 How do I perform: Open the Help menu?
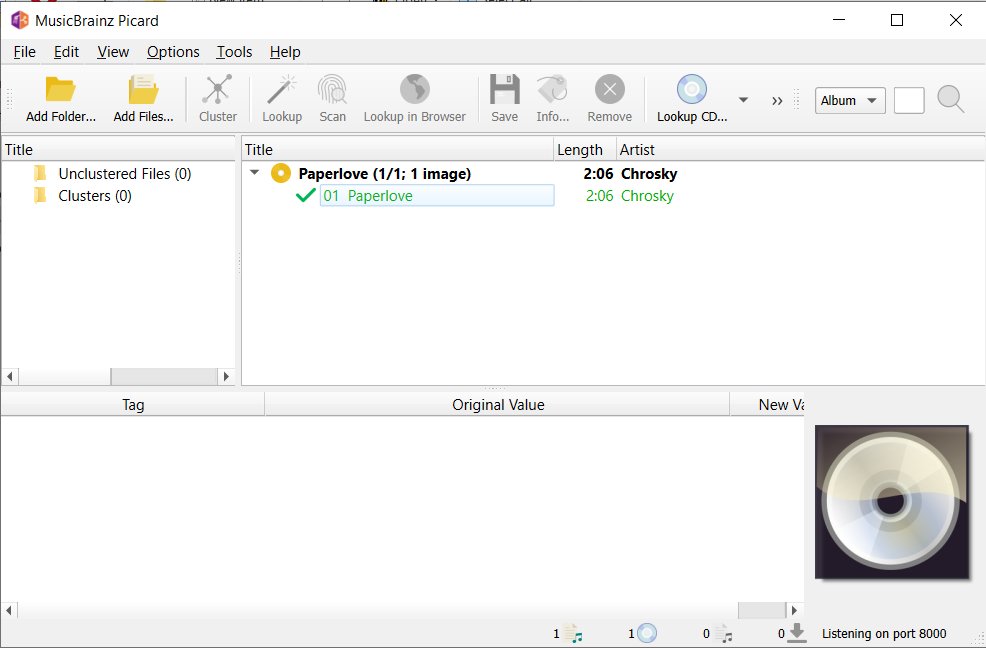285,52
